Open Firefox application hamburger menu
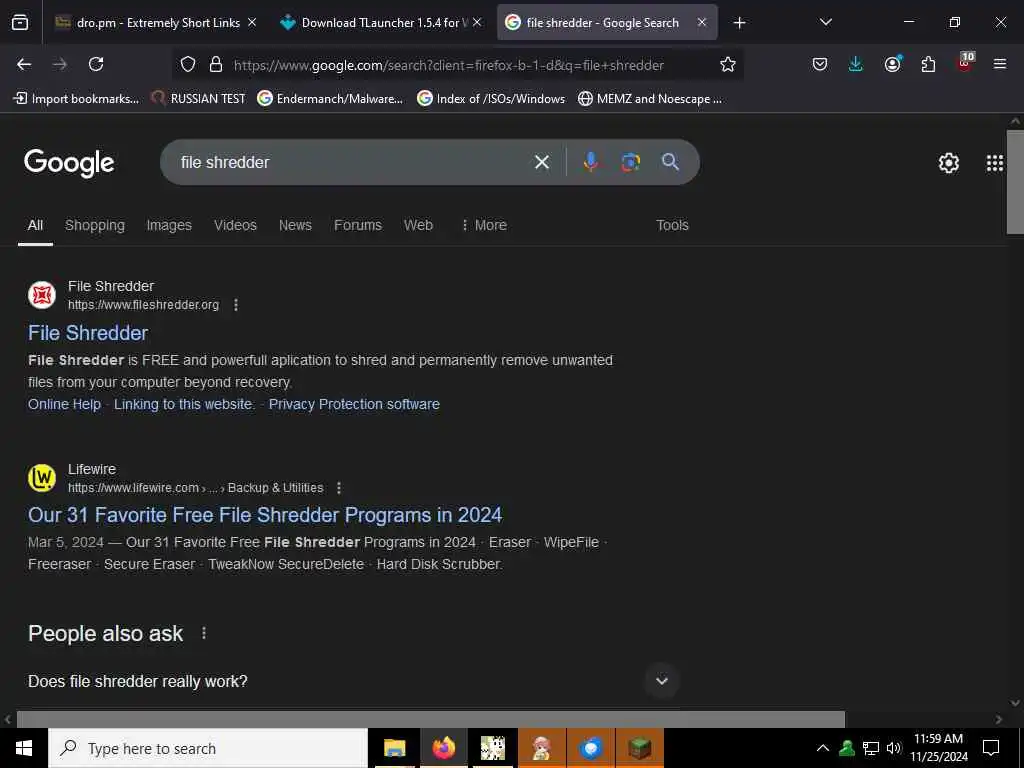This screenshot has height=768, width=1024. pyautogui.click(x=1000, y=64)
